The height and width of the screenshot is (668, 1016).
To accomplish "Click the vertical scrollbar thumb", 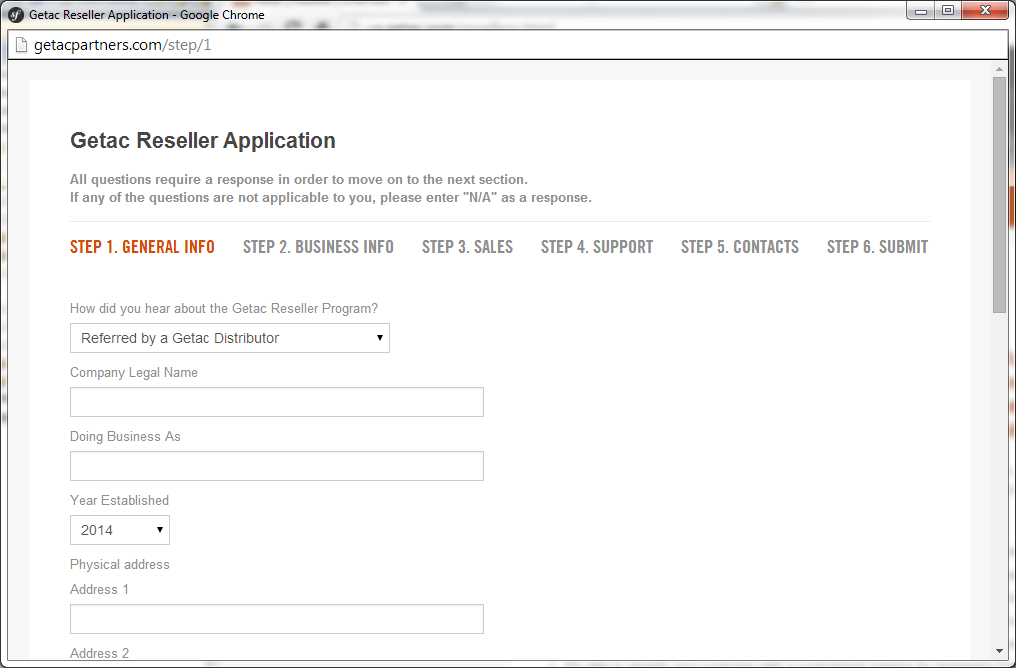I will [x=999, y=194].
